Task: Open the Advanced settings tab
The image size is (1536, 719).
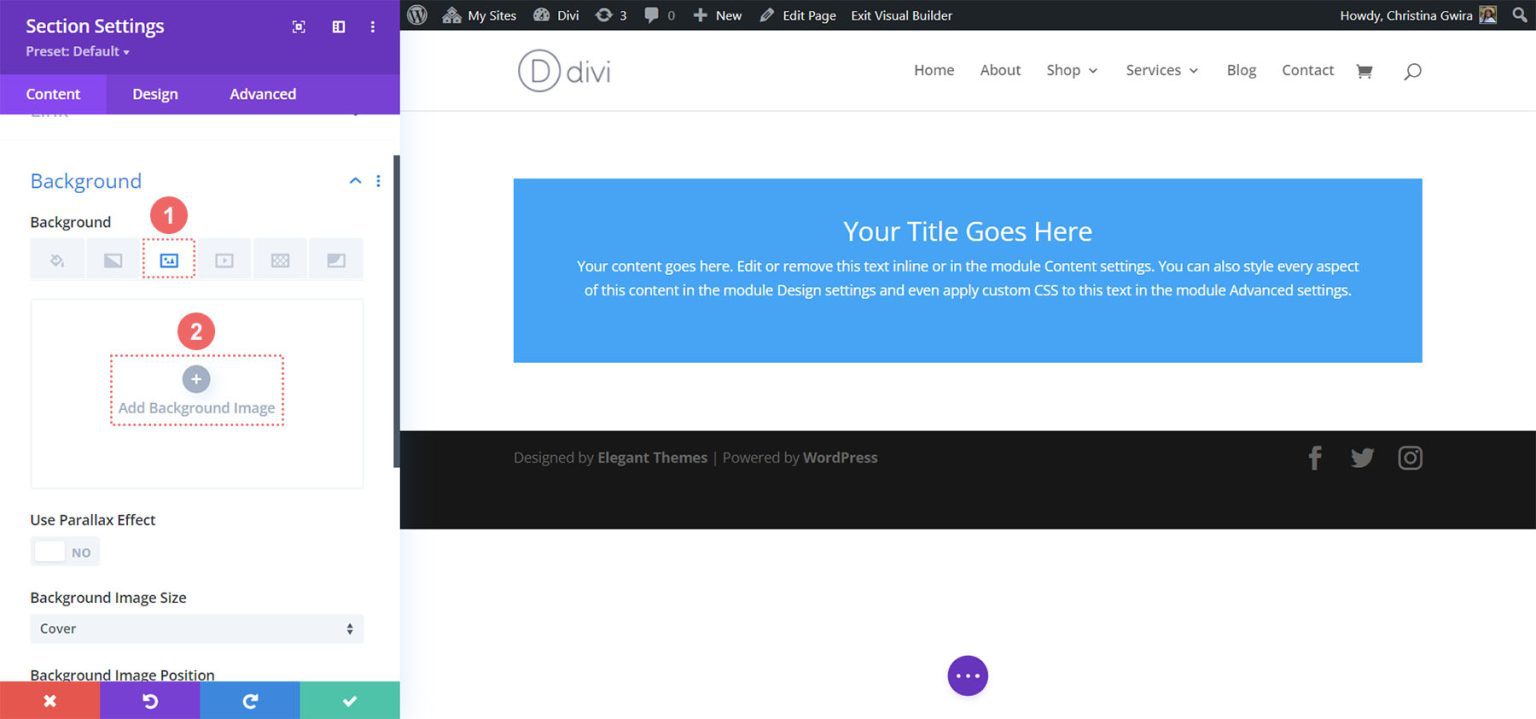Action: click(261, 93)
